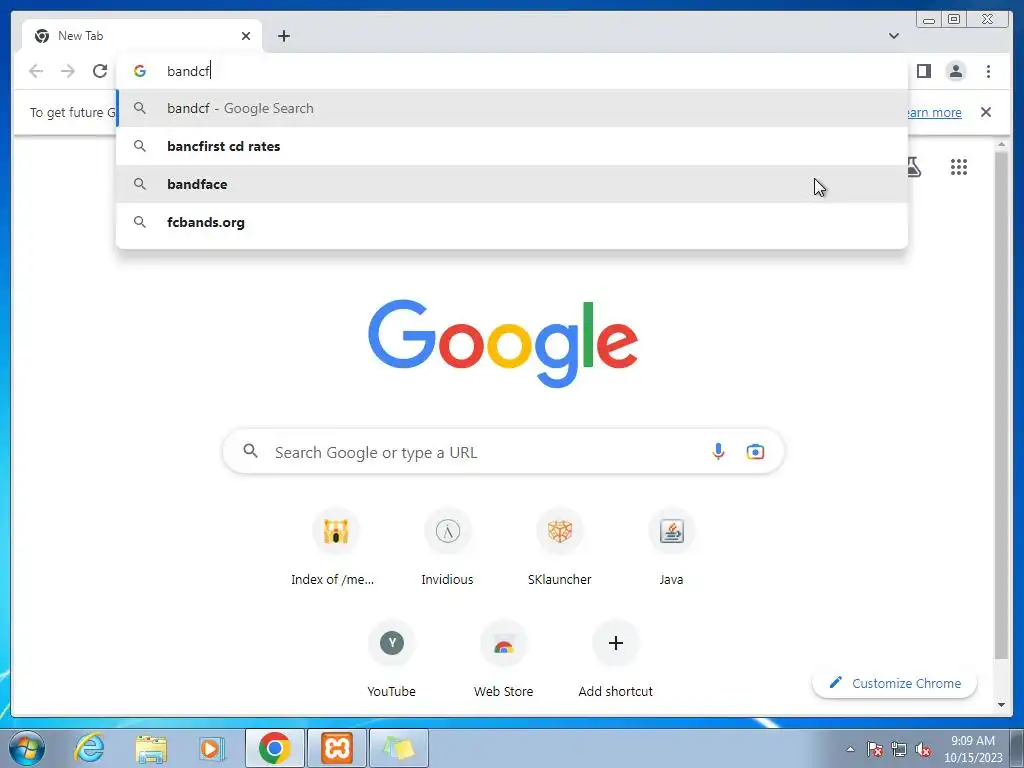This screenshot has width=1024, height=768.
Task: Open the clock showing 9:09 AM
Action: pos(973,749)
